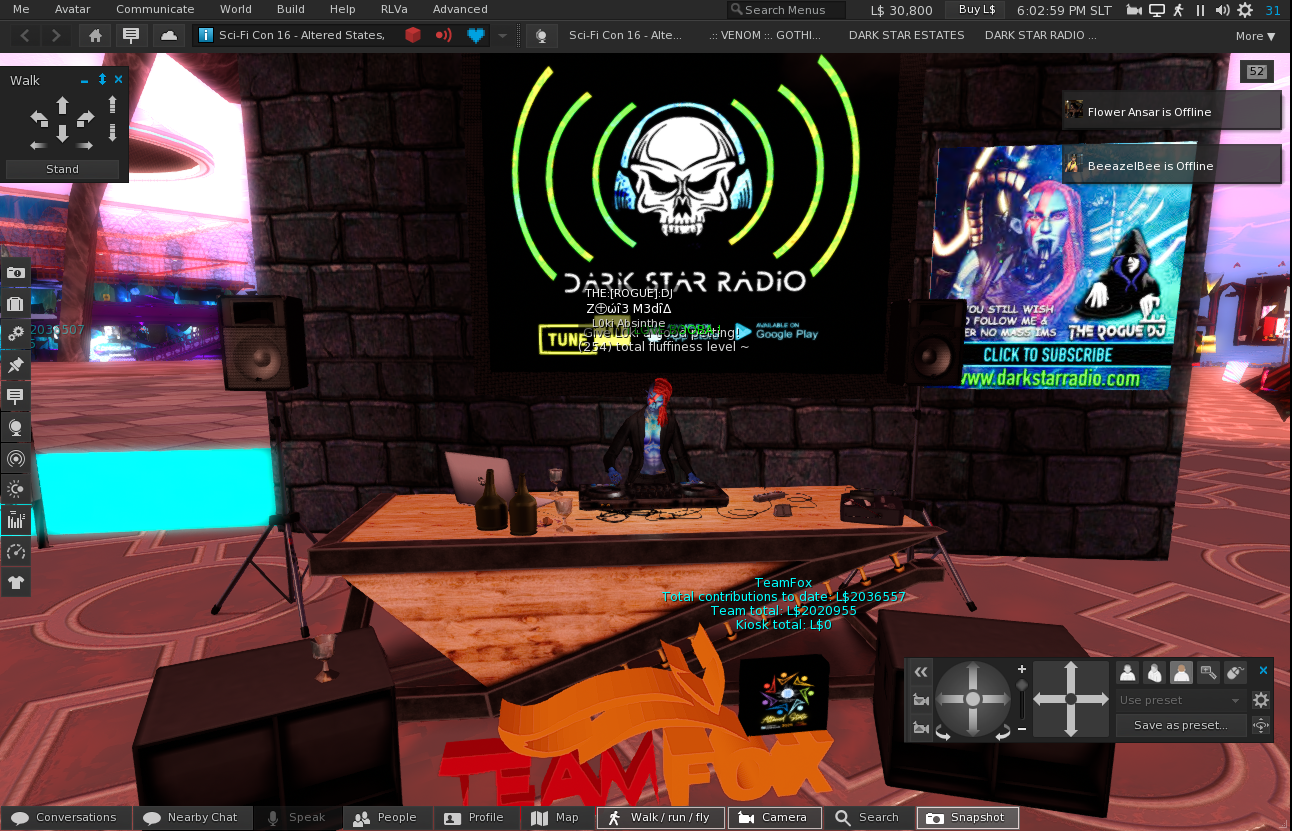Click the sun and moon environment icon
The image size is (1292, 831).
[16, 489]
